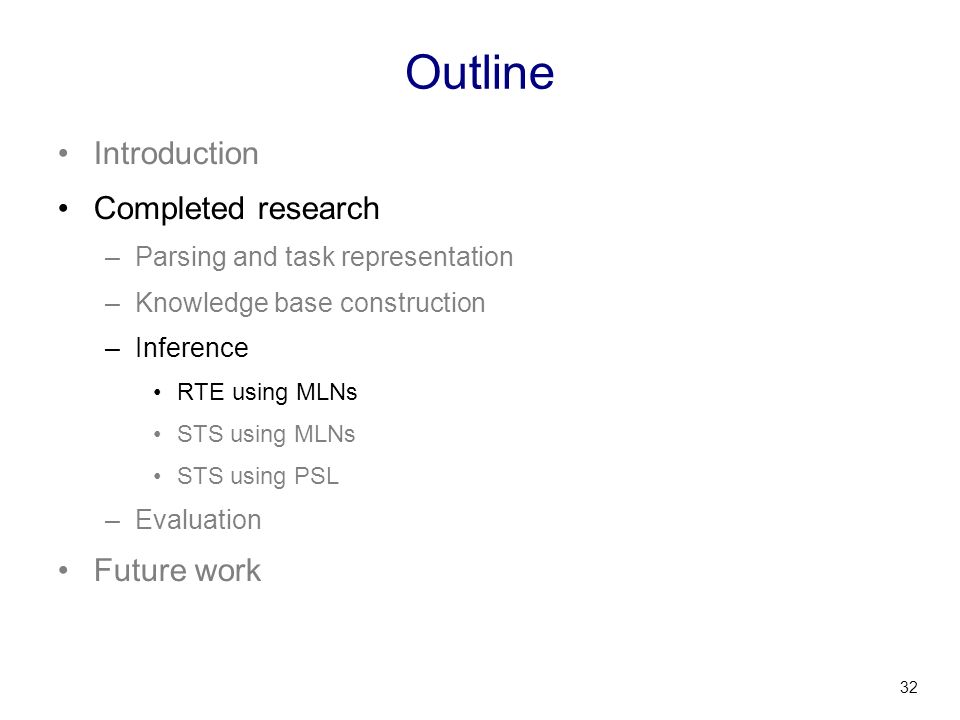
Task: Click the Outline slide title
Action: click(479, 72)
